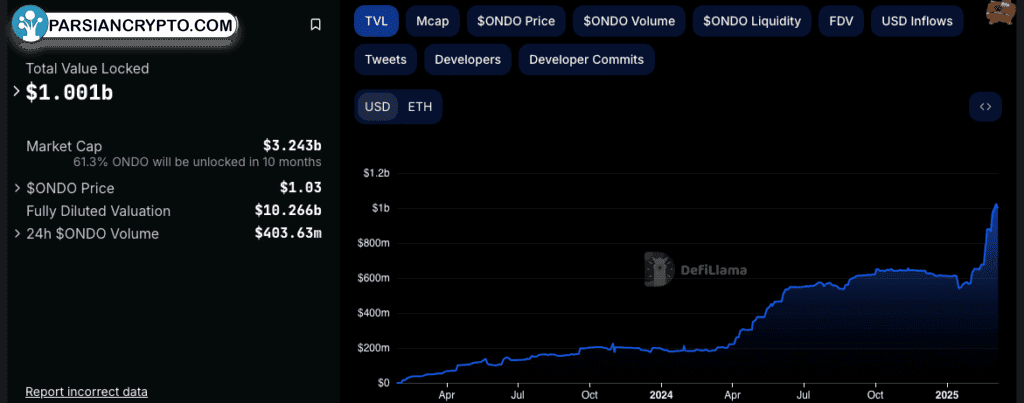Screen dimensions: 1024x403
Task: Click the $200m y-axis label
Action: (376, 348)
